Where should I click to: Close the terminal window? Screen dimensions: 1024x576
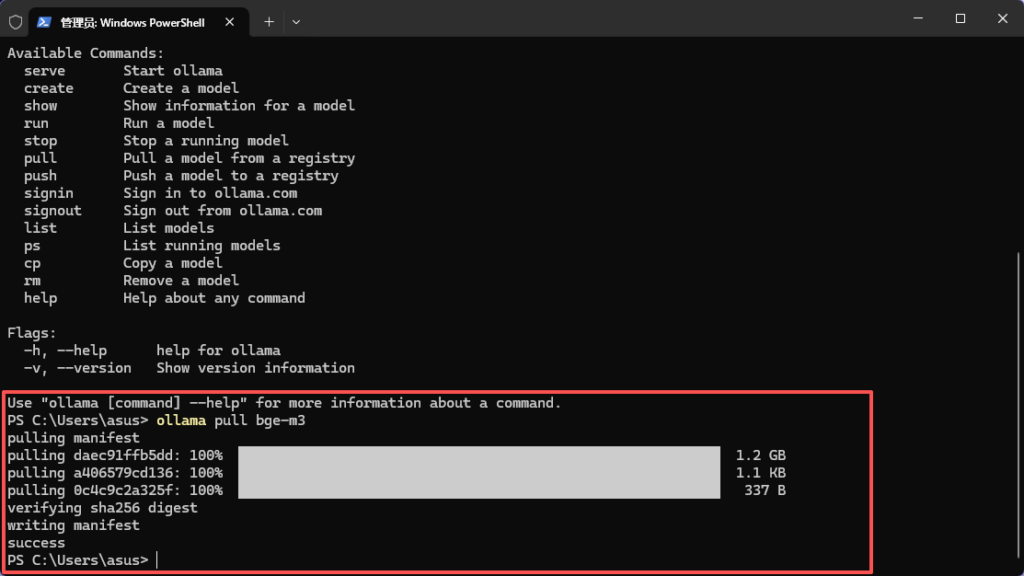pos(1001,19)
